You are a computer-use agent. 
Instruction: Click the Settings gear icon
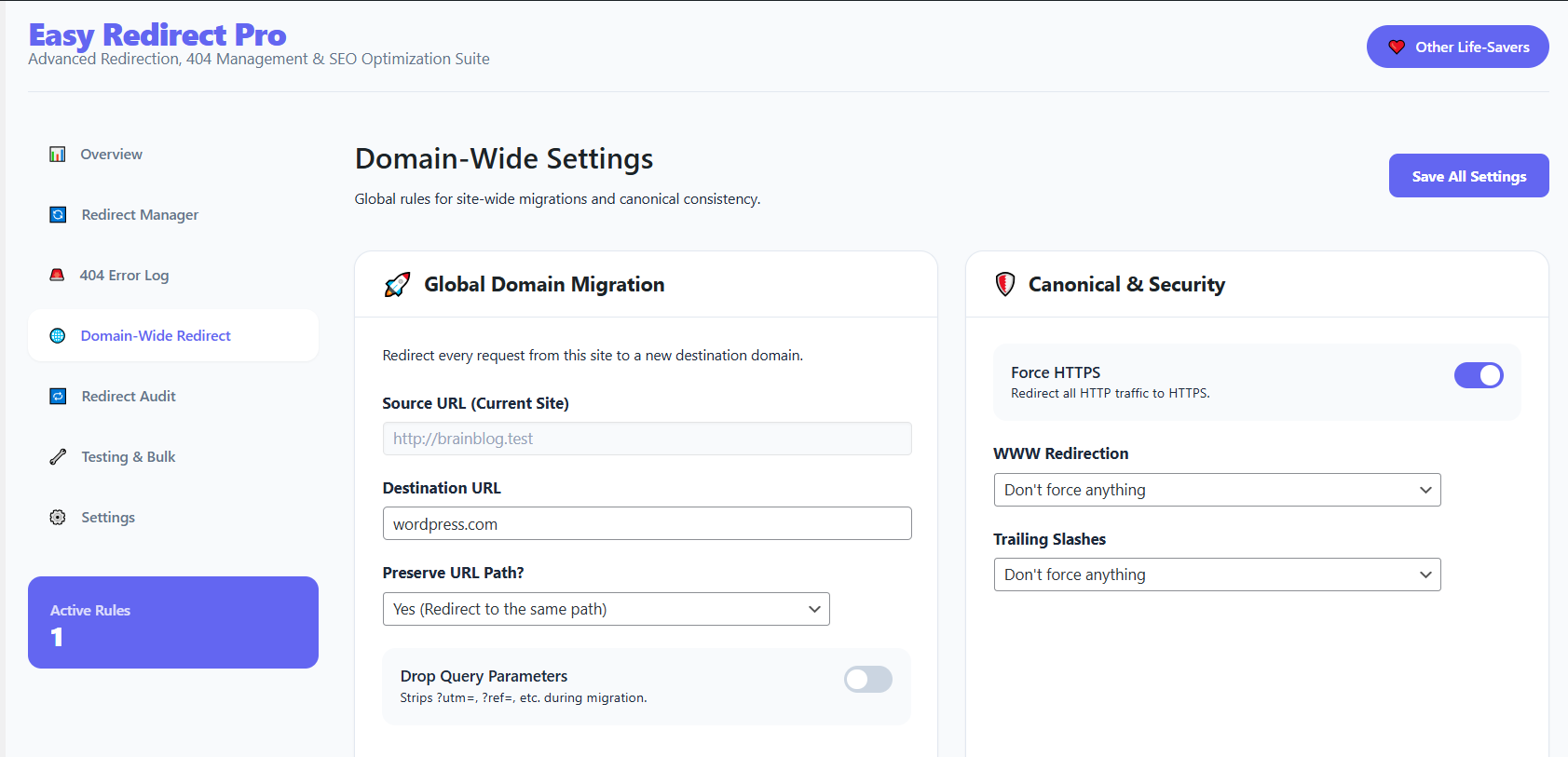tap(58, 518)
